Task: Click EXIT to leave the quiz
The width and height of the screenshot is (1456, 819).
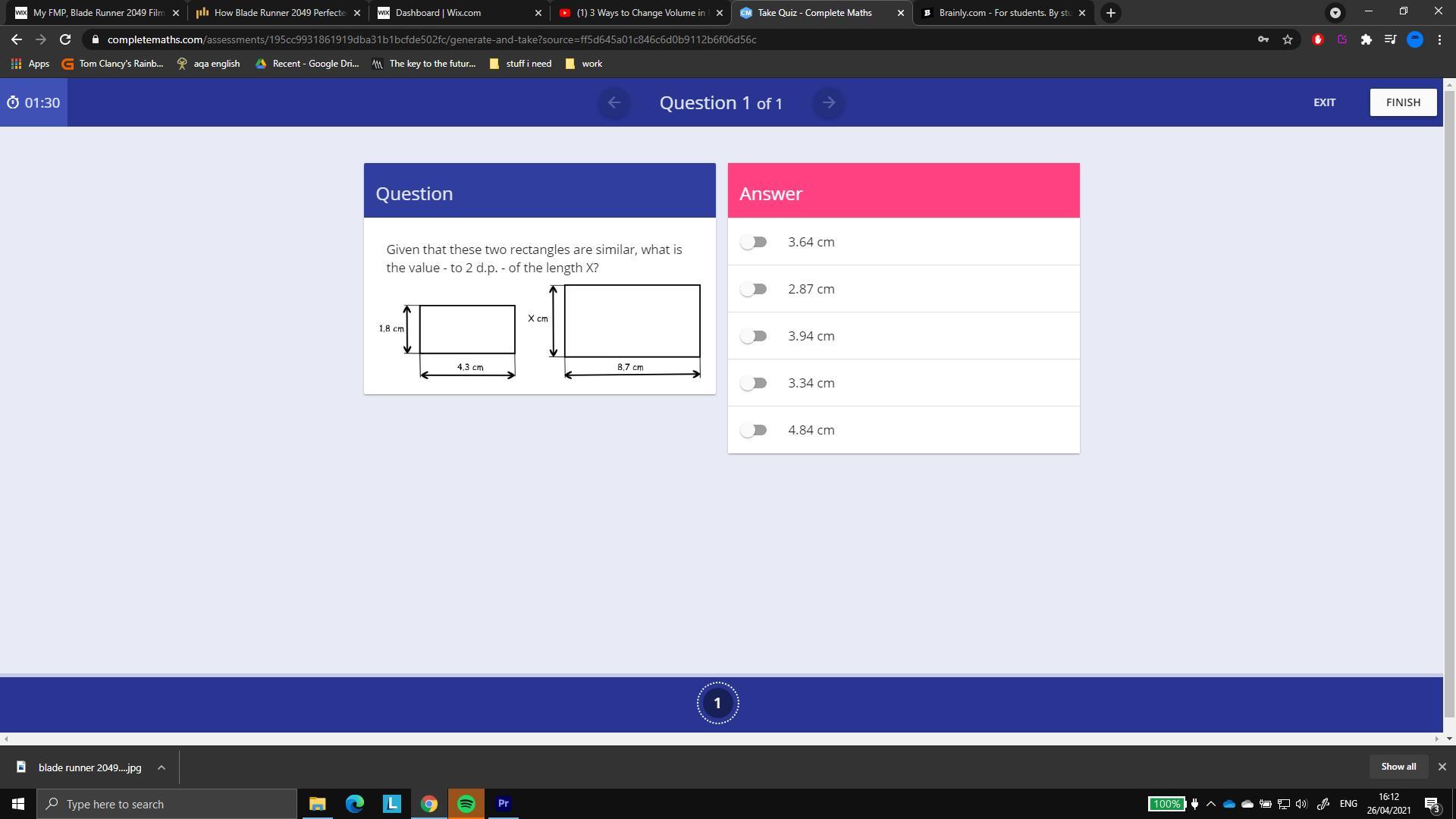Action: 1324,102
